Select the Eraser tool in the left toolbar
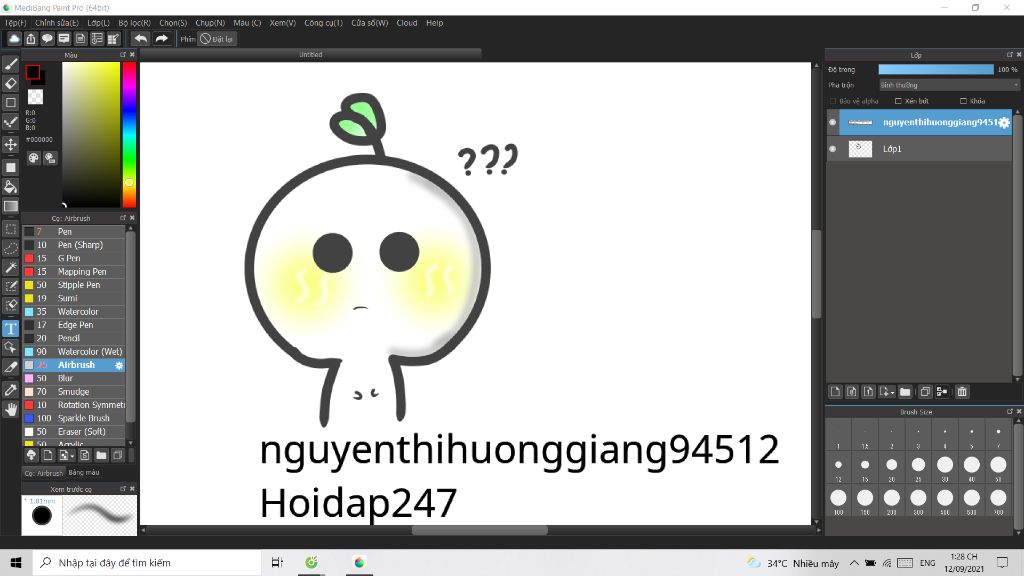Viewport: 1024px width, 576px height. 11,84
